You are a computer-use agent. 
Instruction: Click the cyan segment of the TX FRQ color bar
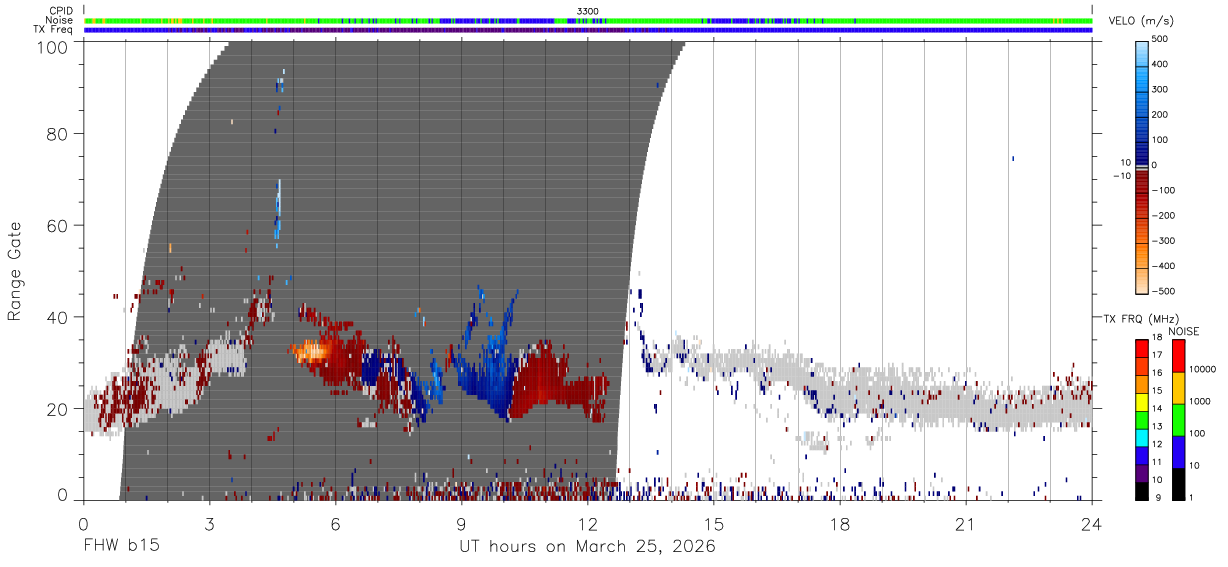coord(1142,437)
